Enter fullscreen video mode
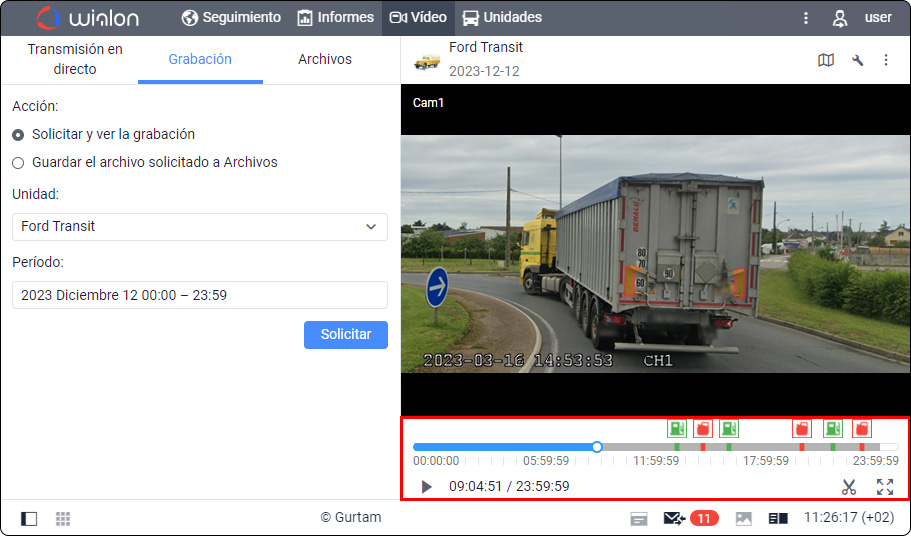The image size is (911, 536). click(885, 487)
